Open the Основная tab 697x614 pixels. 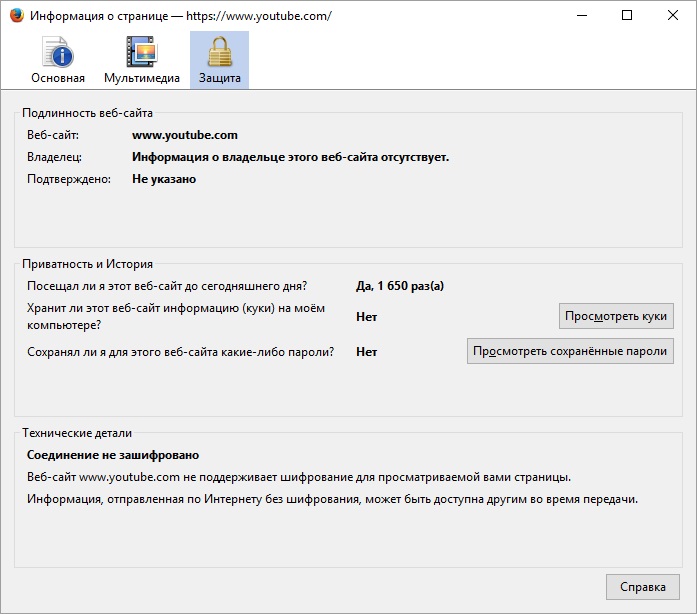[58, 60]
